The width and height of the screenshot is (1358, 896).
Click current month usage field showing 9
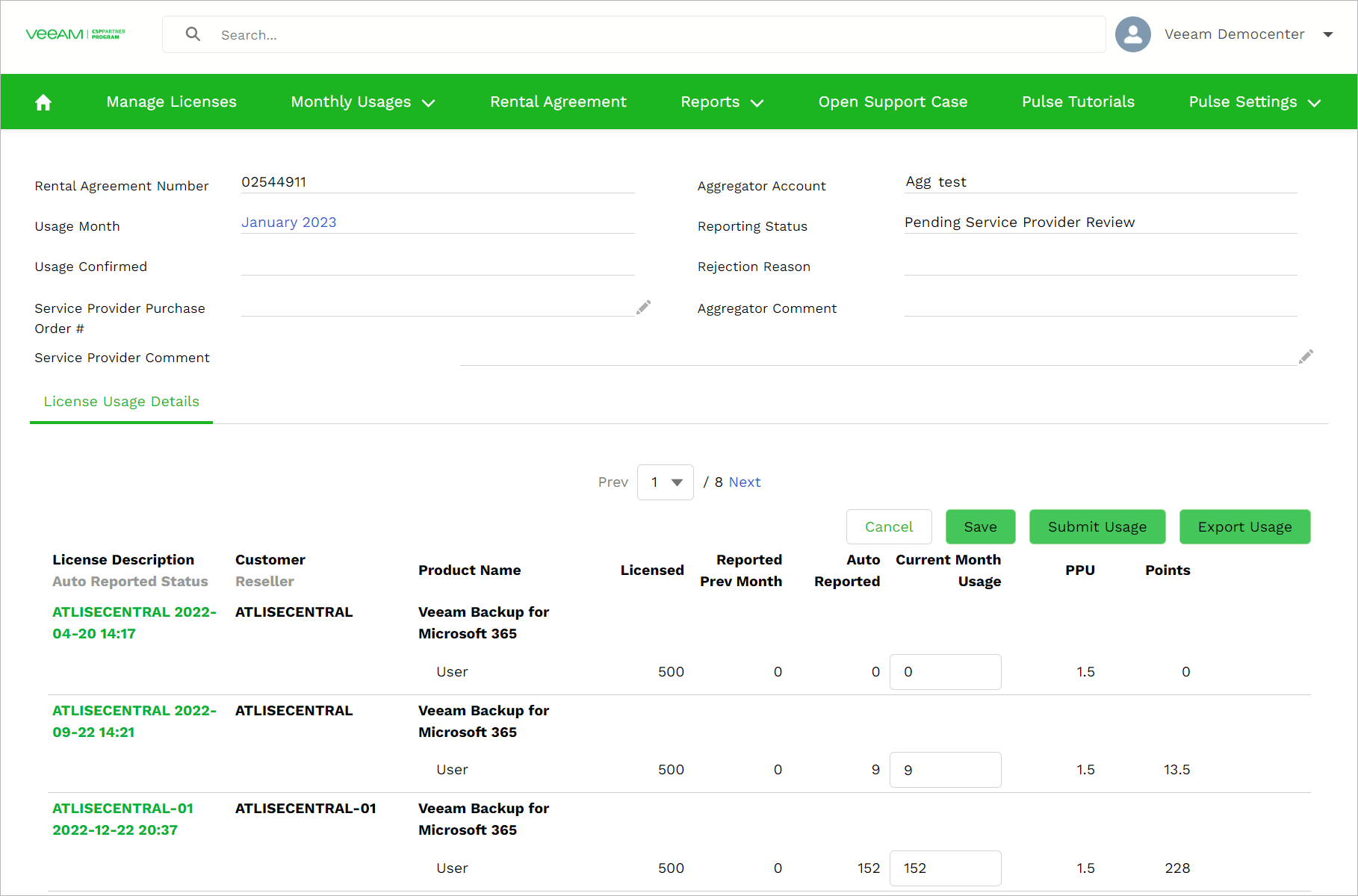tap(945, 770)
